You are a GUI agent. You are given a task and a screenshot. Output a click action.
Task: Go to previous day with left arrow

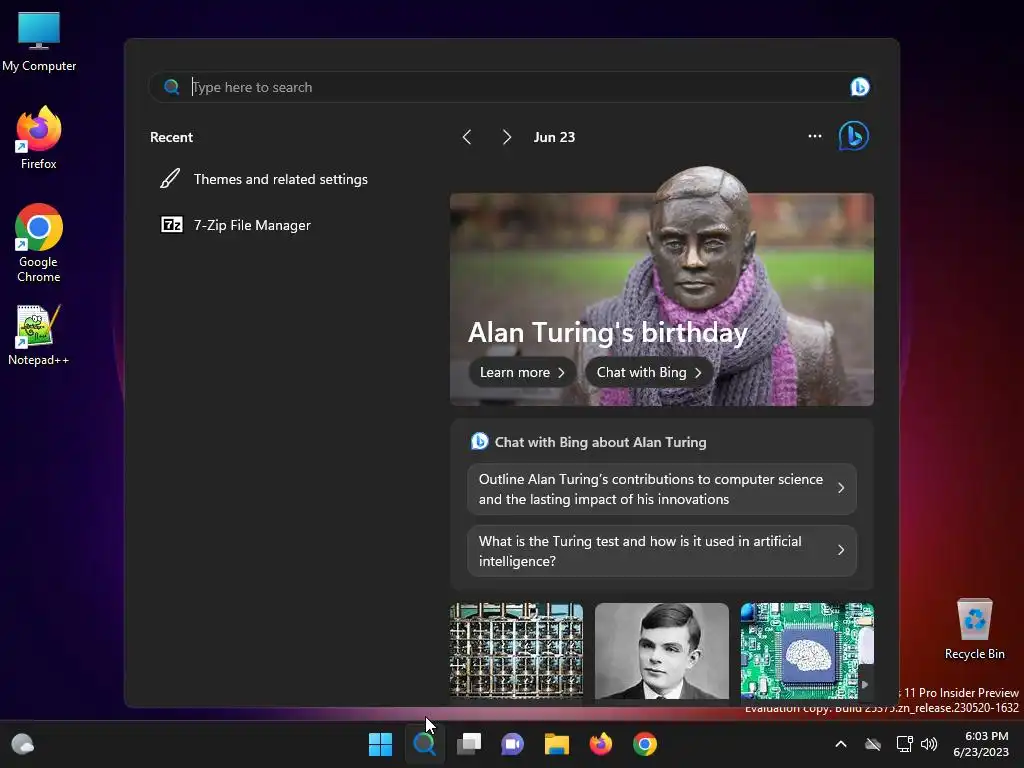pyautogui.click(x=466, y=137)
